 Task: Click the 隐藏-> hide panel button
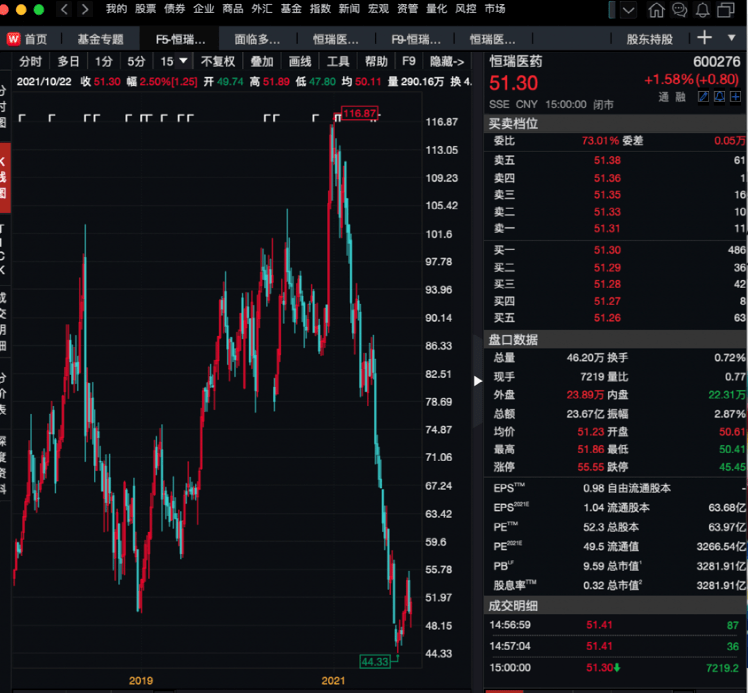pyautogui.click(x=447, y=61)
